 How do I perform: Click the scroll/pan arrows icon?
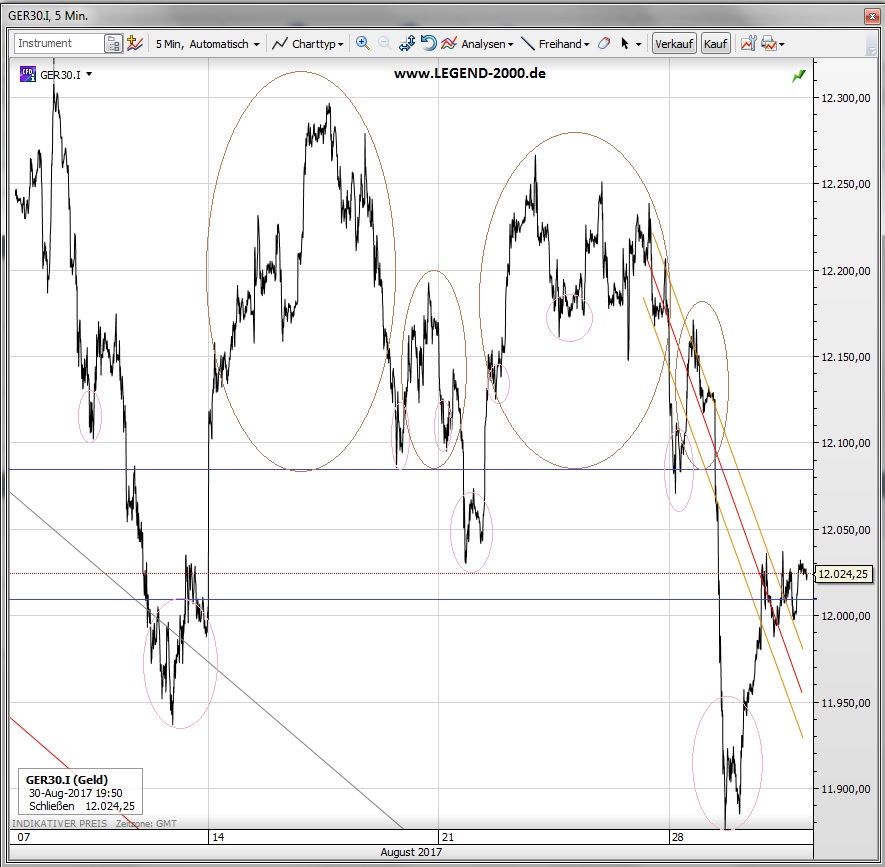[x=407, y=43]
